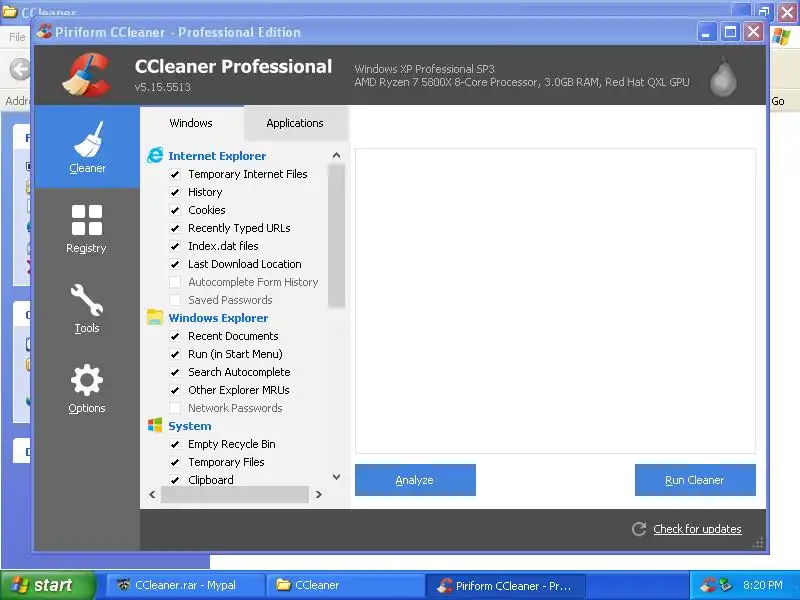
Task: Click horizontal scroll right arrow
Action: pyautogui.click(x=319, y=494)
